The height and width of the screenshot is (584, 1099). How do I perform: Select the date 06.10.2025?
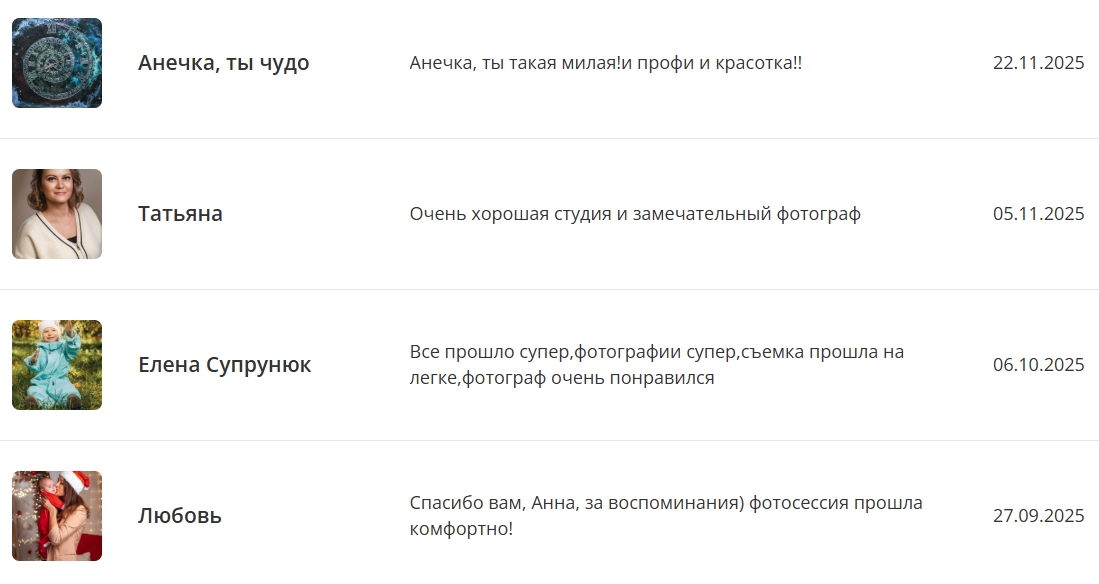(x=1038, y=365)
